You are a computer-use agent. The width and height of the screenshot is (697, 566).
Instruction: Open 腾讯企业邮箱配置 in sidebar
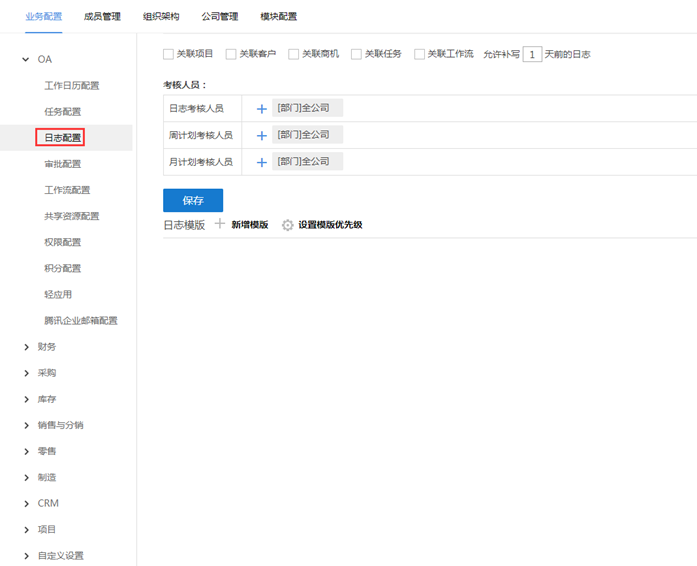(81, 321)
